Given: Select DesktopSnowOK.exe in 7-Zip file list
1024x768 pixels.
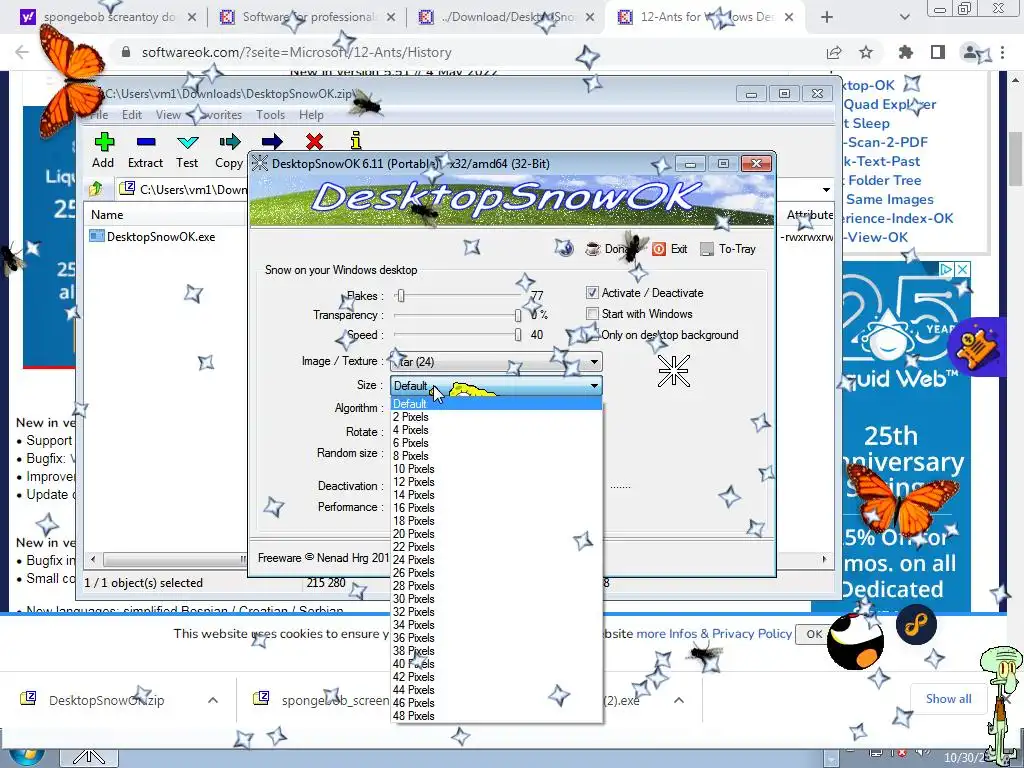Looking at the screenshot, I should point(161,236).
